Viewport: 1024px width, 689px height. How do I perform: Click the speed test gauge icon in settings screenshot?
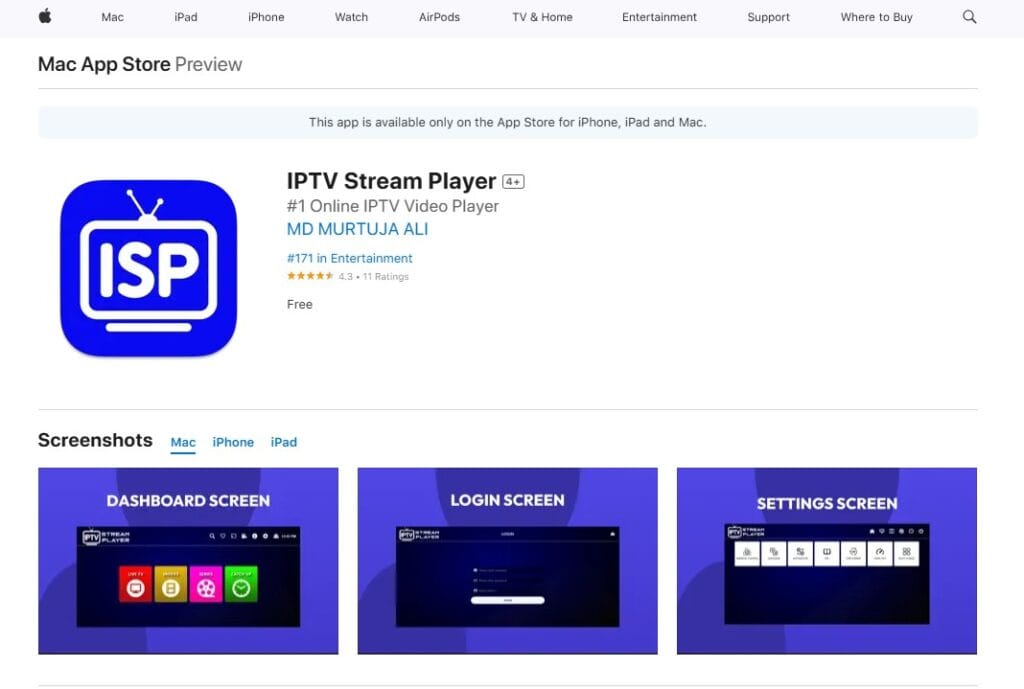880,551
